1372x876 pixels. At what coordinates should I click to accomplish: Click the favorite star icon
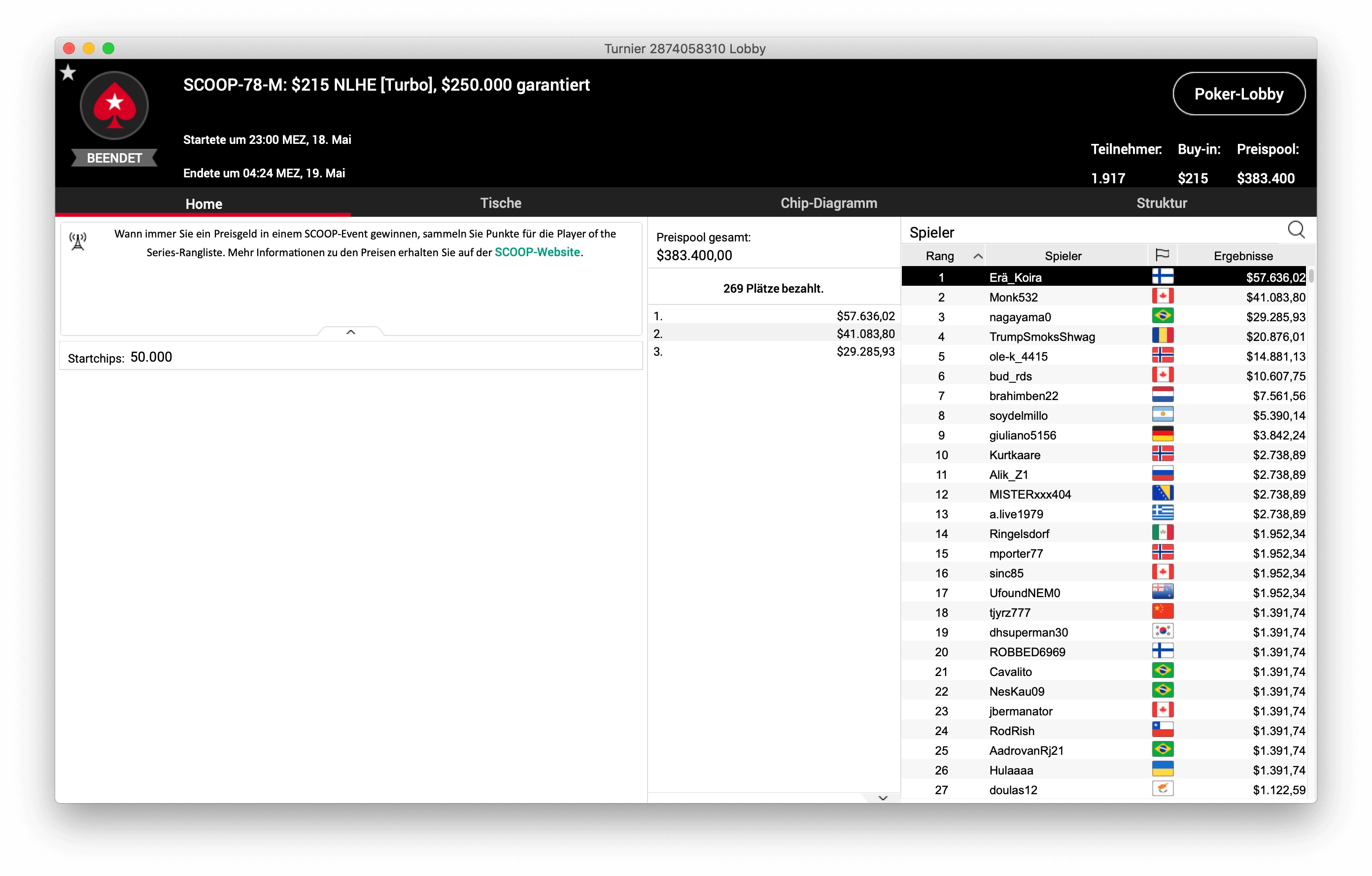tap(68, 72)
